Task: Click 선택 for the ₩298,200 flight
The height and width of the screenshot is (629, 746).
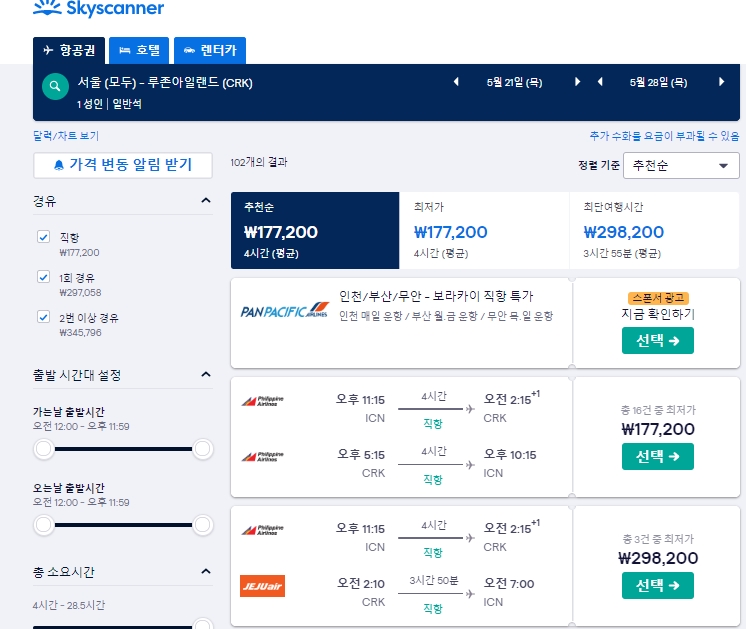Action: tap(658, 586)
